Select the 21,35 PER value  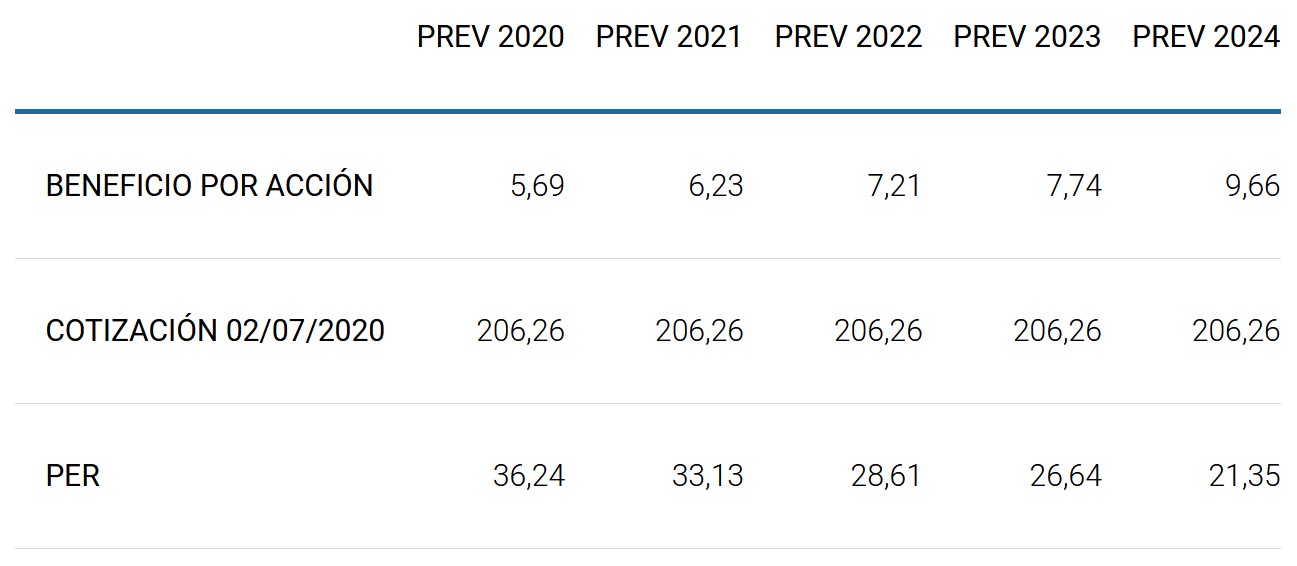[1245, 476]
